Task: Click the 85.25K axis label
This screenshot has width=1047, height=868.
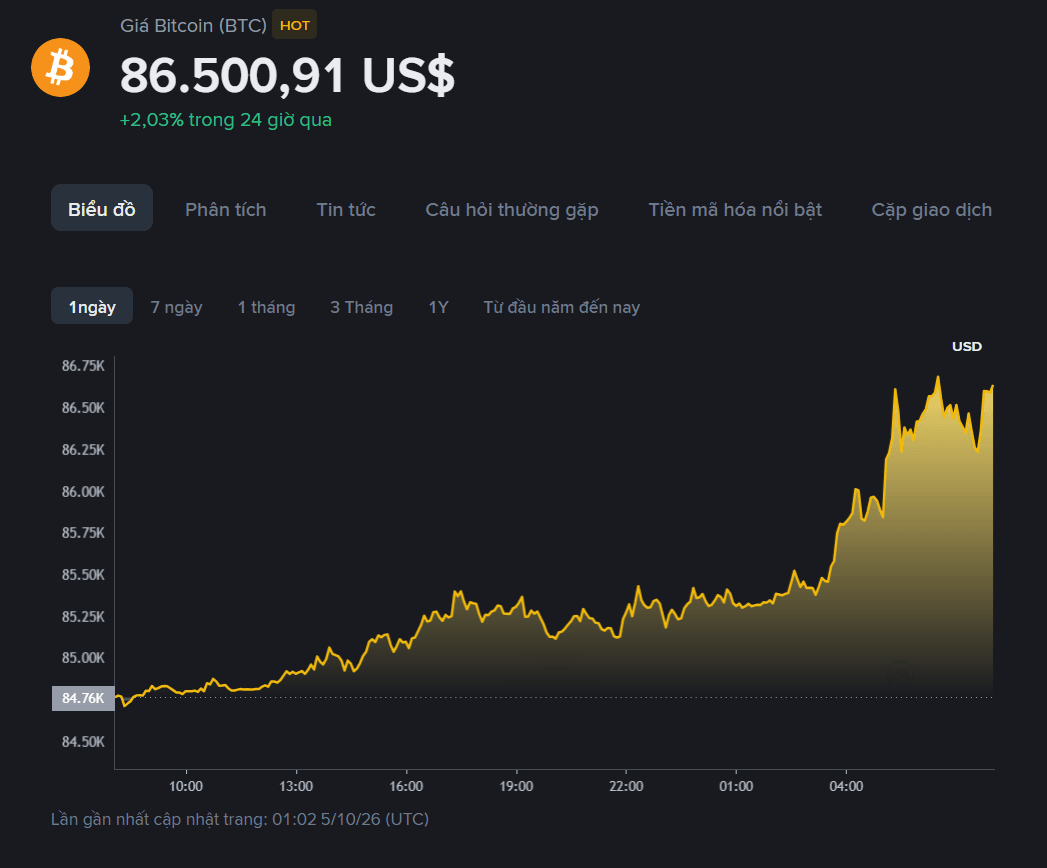Action: point(83,616)
